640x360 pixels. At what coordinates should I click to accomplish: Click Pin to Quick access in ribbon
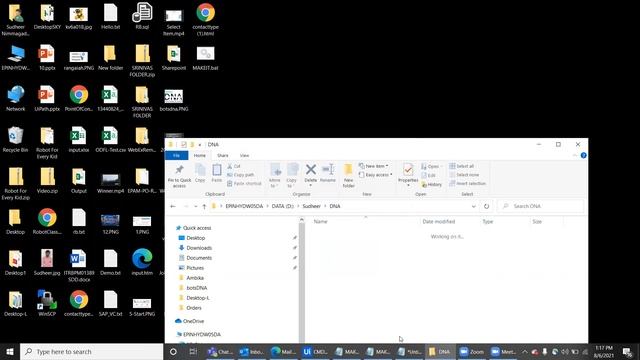pos(179,176)
